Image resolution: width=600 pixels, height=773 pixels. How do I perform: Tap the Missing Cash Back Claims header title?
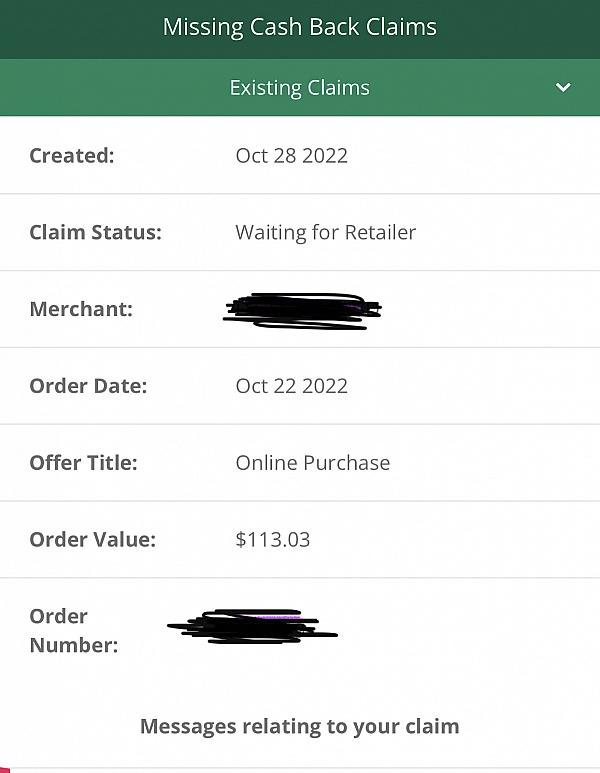pos(299,27)
